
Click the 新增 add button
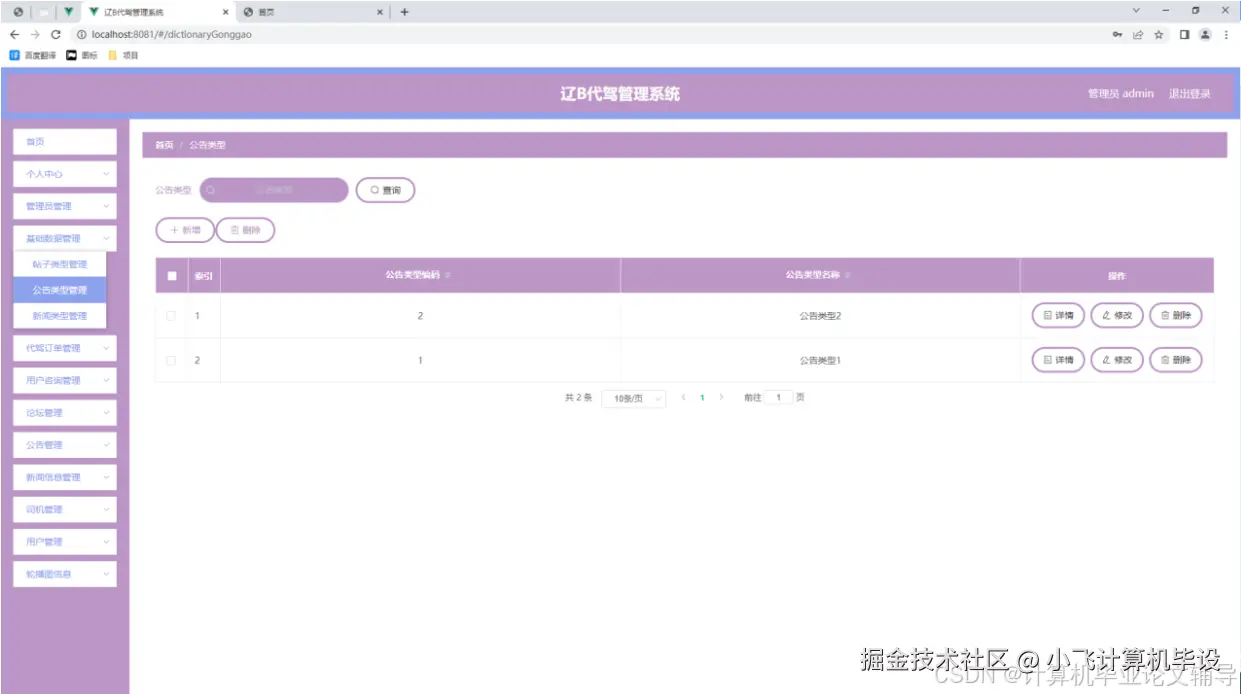pyautogui.click(x=185, y=230)
